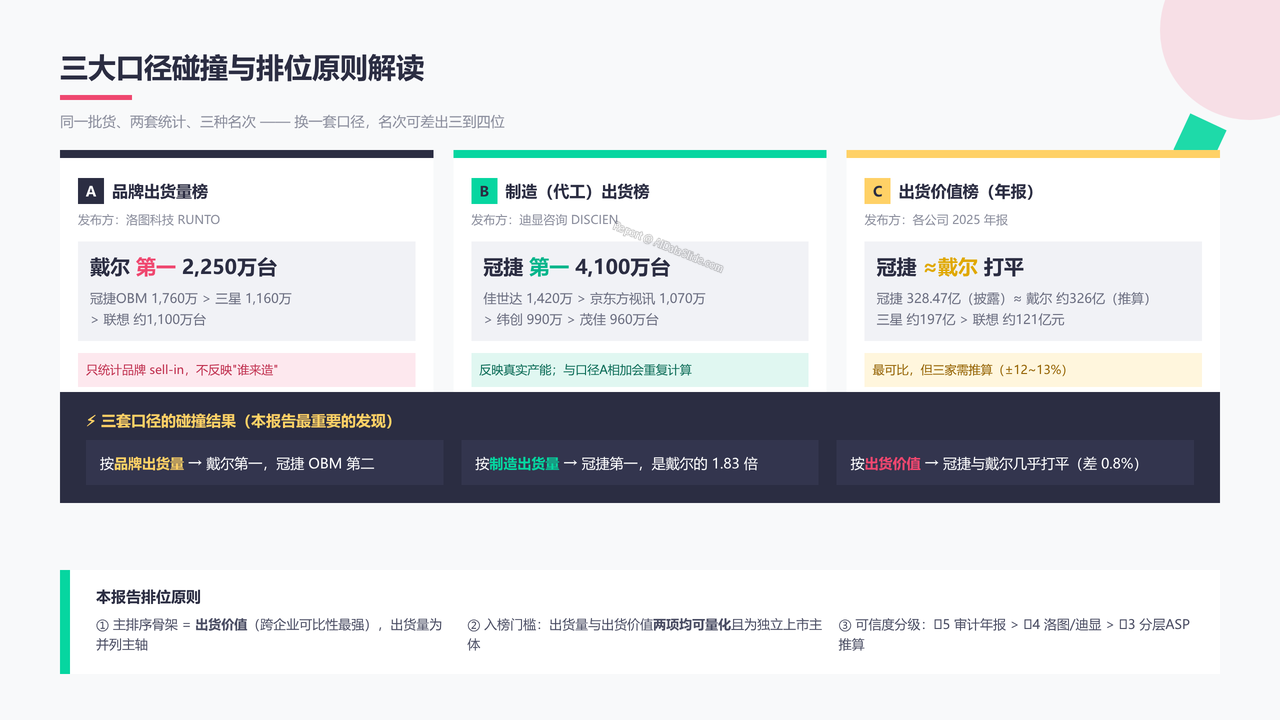Click principle ① 主排序骨架 = 出货价值
The image size is (1280, 720).
tap(270, 634)
